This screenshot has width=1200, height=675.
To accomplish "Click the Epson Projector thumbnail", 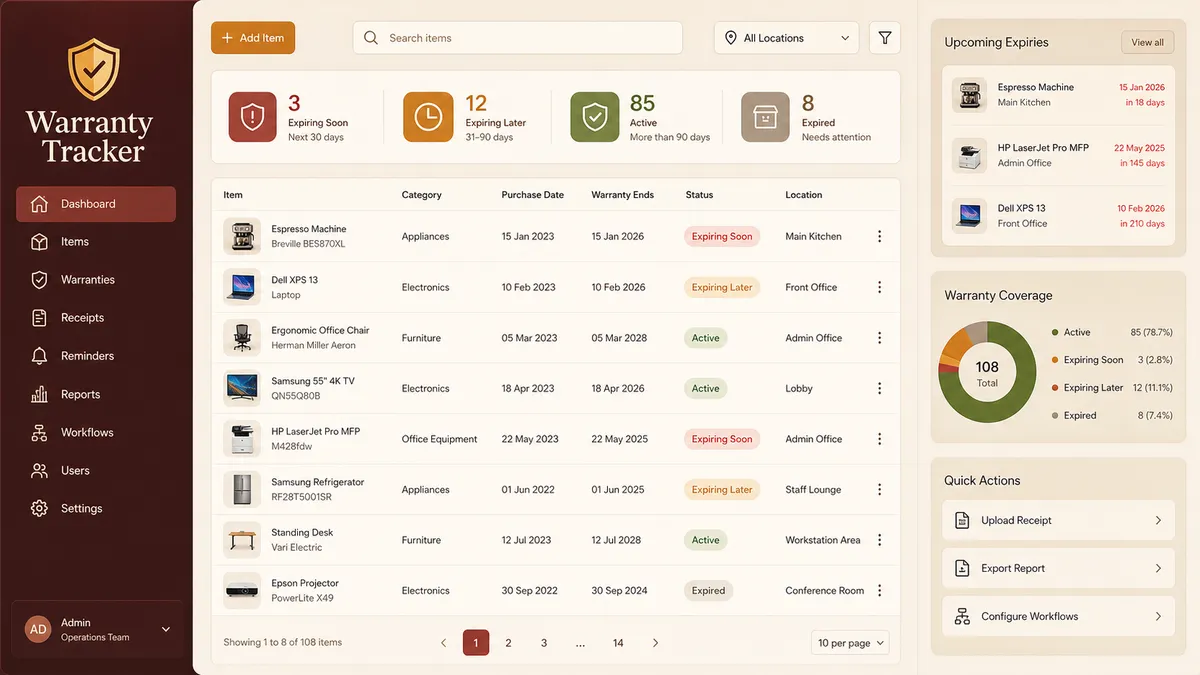I will tap(241, 591).
